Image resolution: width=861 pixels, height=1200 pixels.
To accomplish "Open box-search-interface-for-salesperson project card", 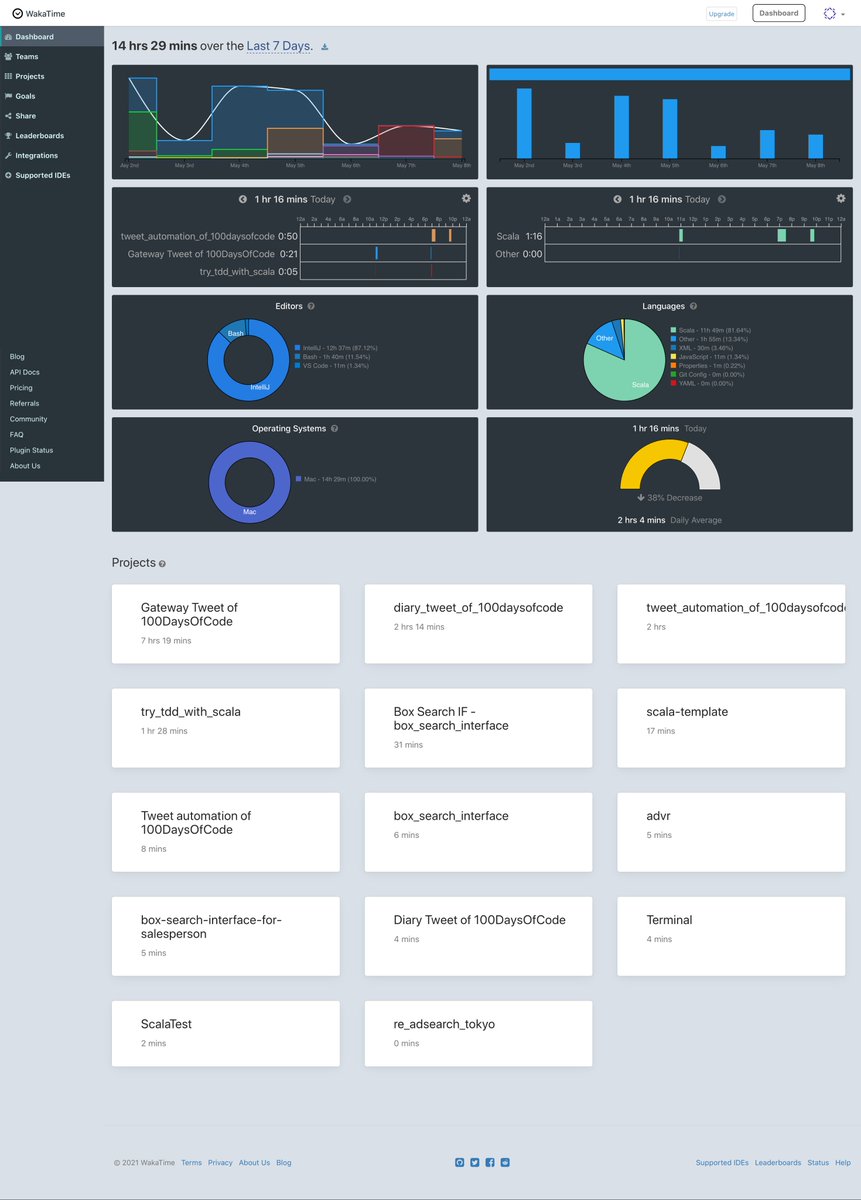I will tap(226, 936).
